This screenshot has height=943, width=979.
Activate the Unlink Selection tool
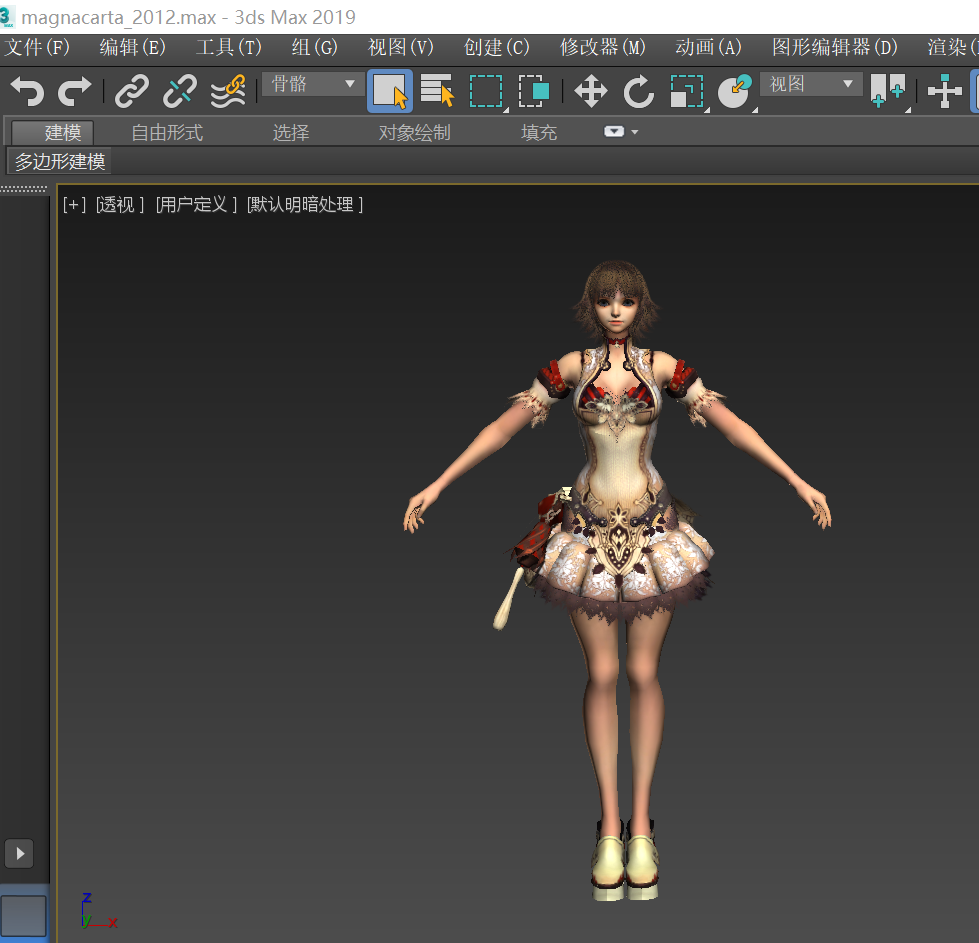[180, 92]
